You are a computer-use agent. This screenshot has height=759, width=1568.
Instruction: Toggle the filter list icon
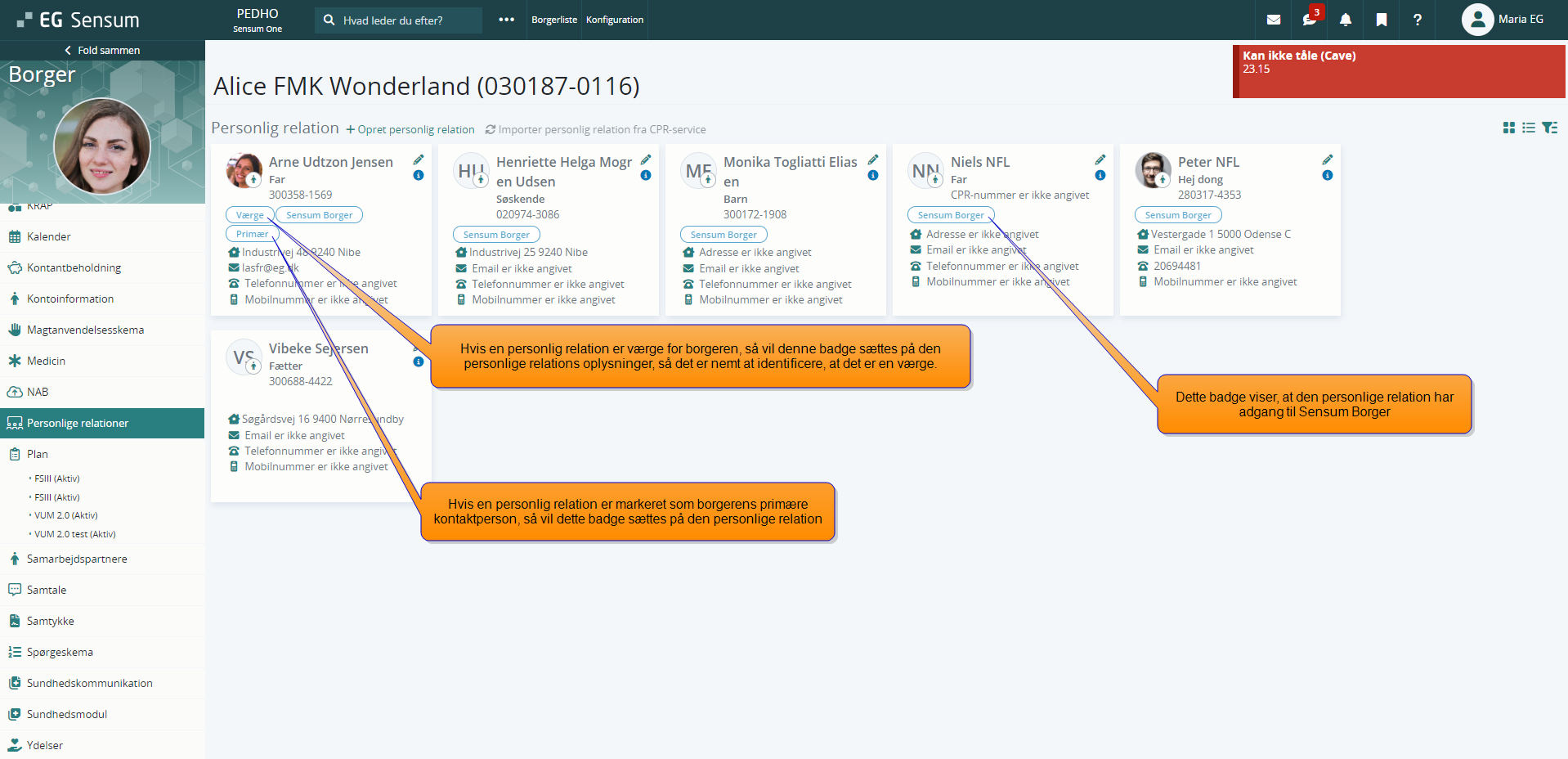(1549, 128)
